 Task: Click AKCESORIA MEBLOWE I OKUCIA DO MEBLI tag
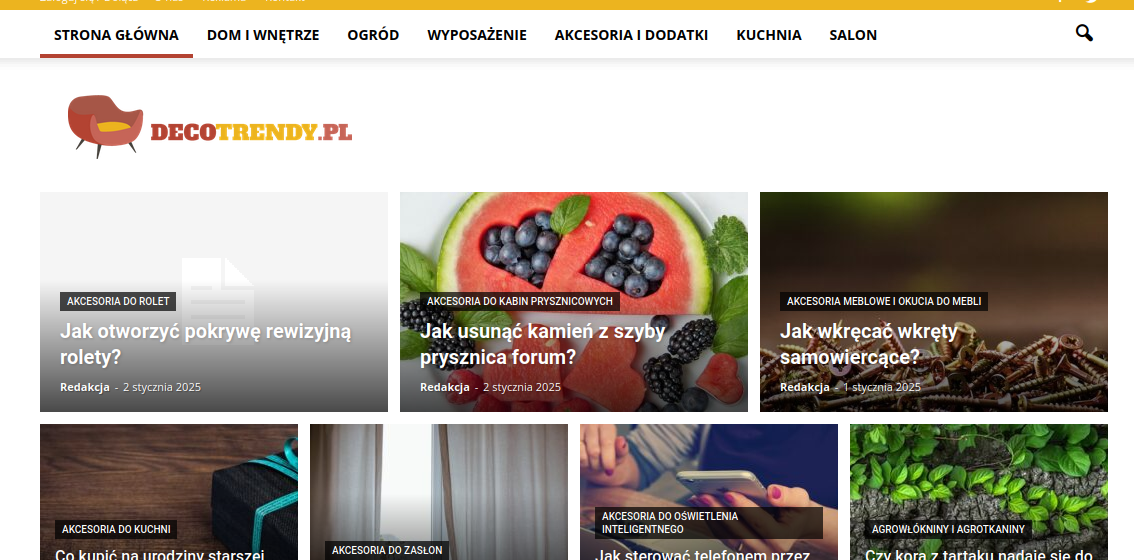(x=884, y=301)
